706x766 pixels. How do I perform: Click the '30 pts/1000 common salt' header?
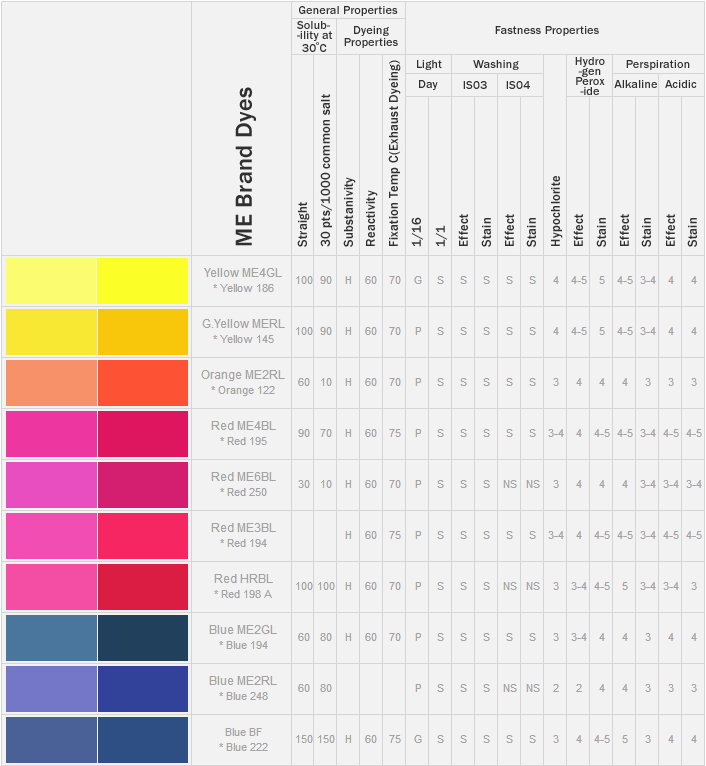pyautogui.click(x=325, y=170)
